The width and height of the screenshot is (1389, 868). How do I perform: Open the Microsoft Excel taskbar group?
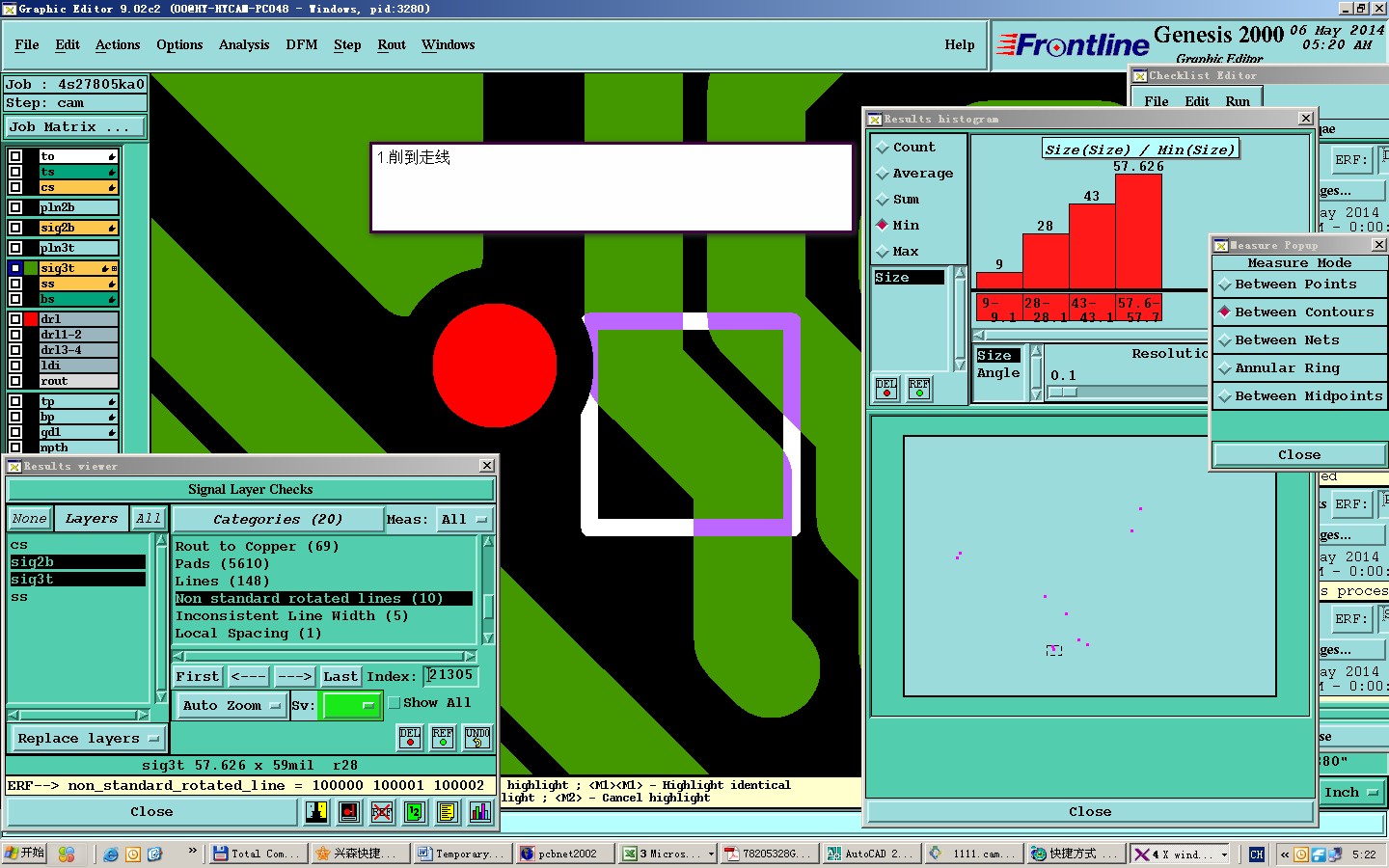667,854
